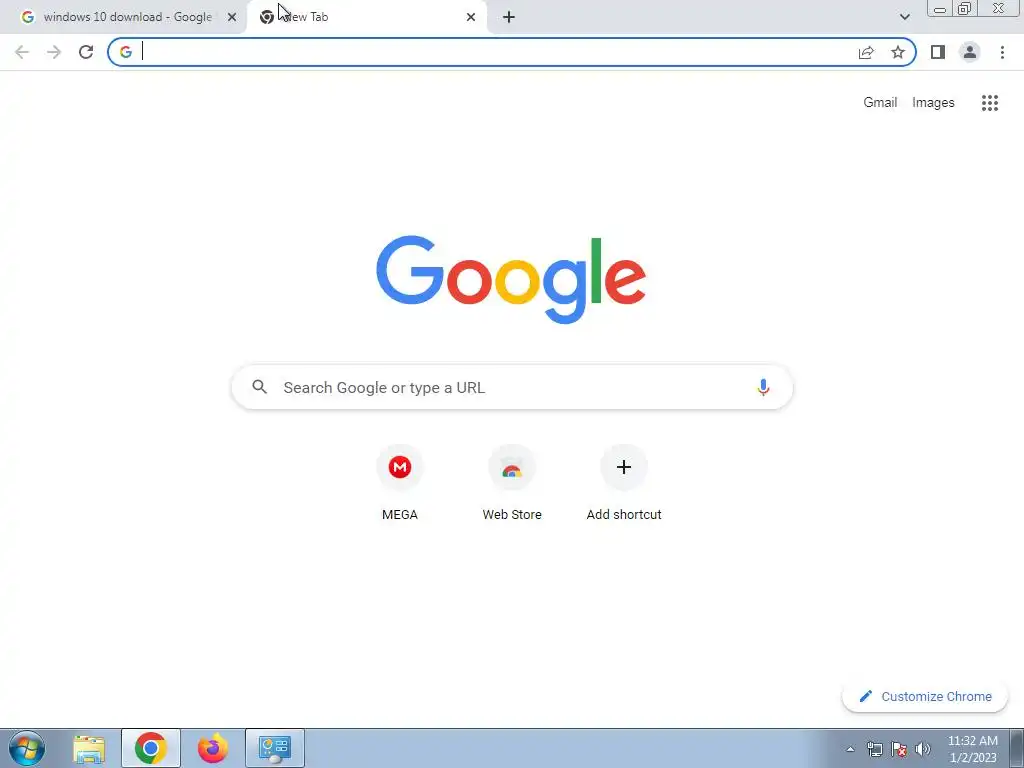Open the side panel icon
The height and width of the screenshot is (768, 1024).
click(938, 52)
